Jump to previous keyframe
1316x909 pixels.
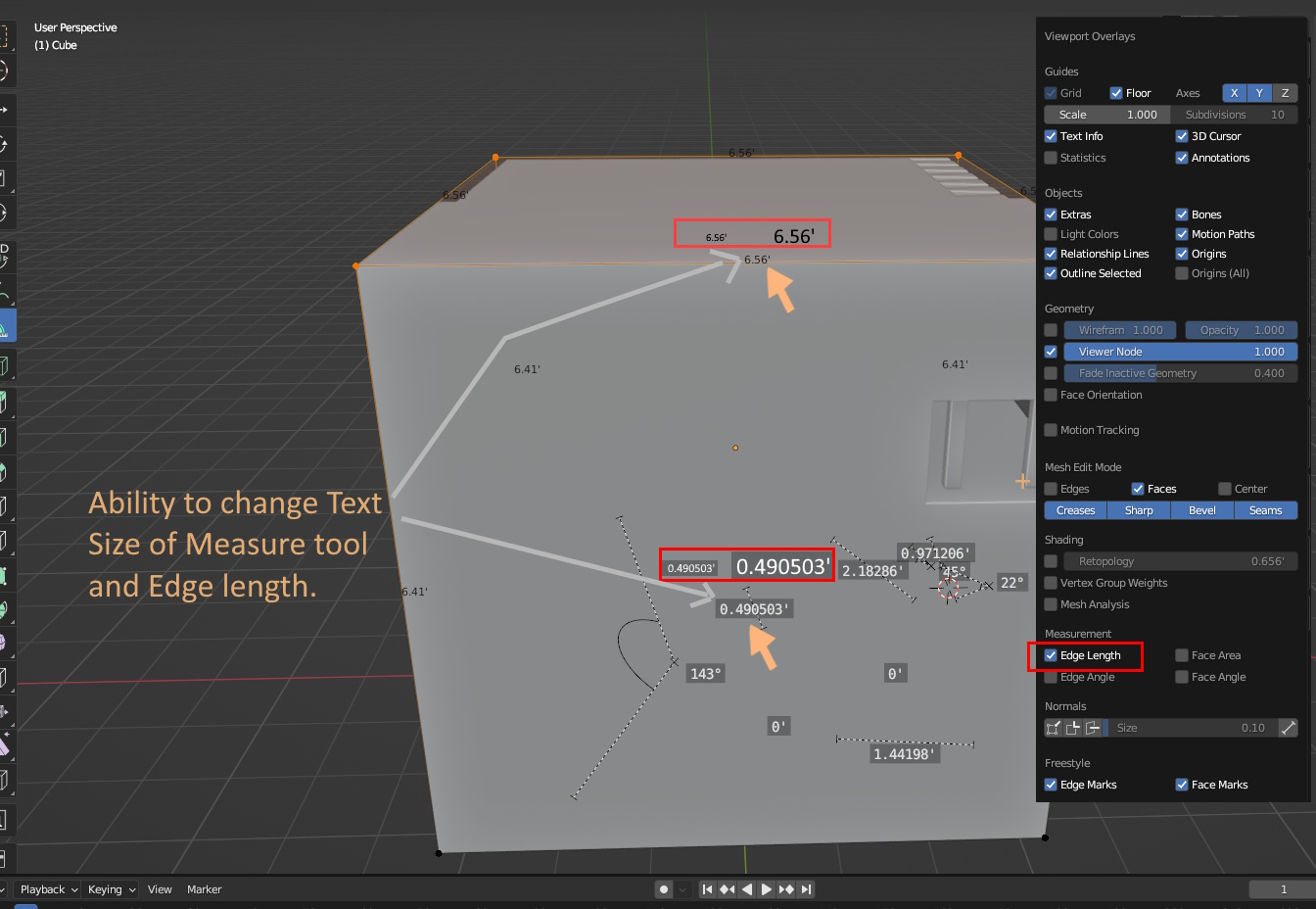(727, 889)
